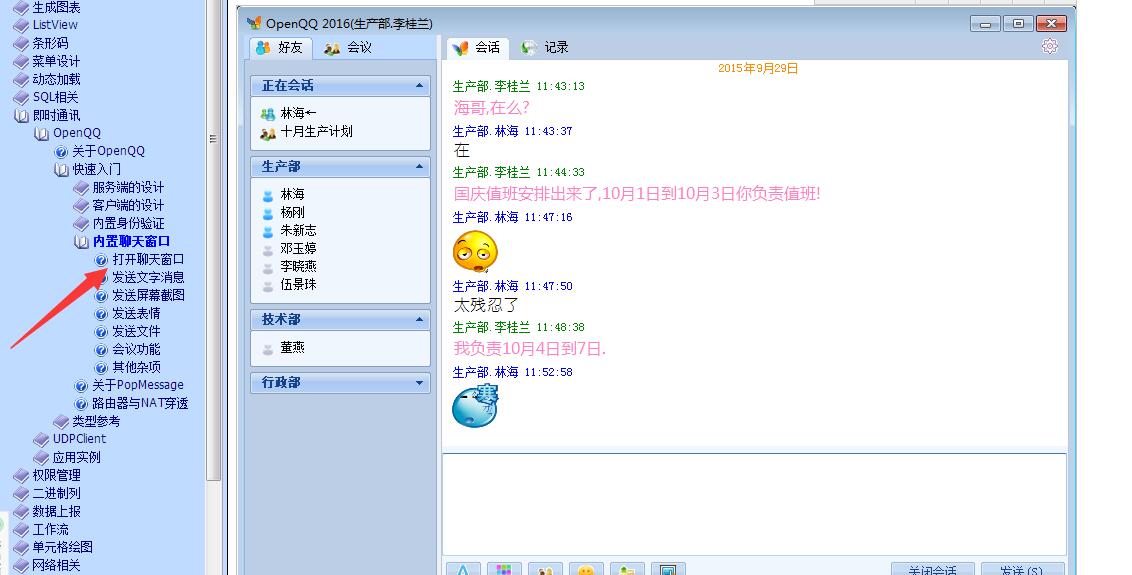Open chat settings gear icon
The height and width of the screenshot is (575, 1132).
coord(1050,46)
